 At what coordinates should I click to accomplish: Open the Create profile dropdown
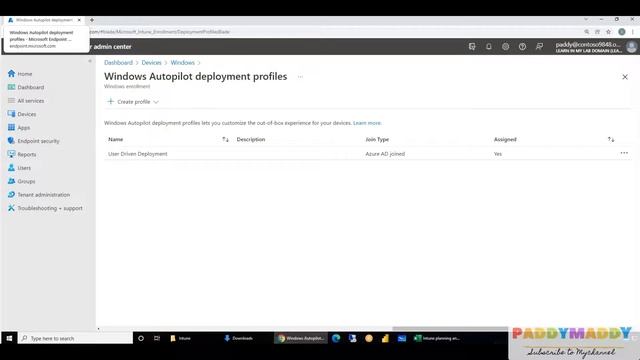(x=133, y=102)
